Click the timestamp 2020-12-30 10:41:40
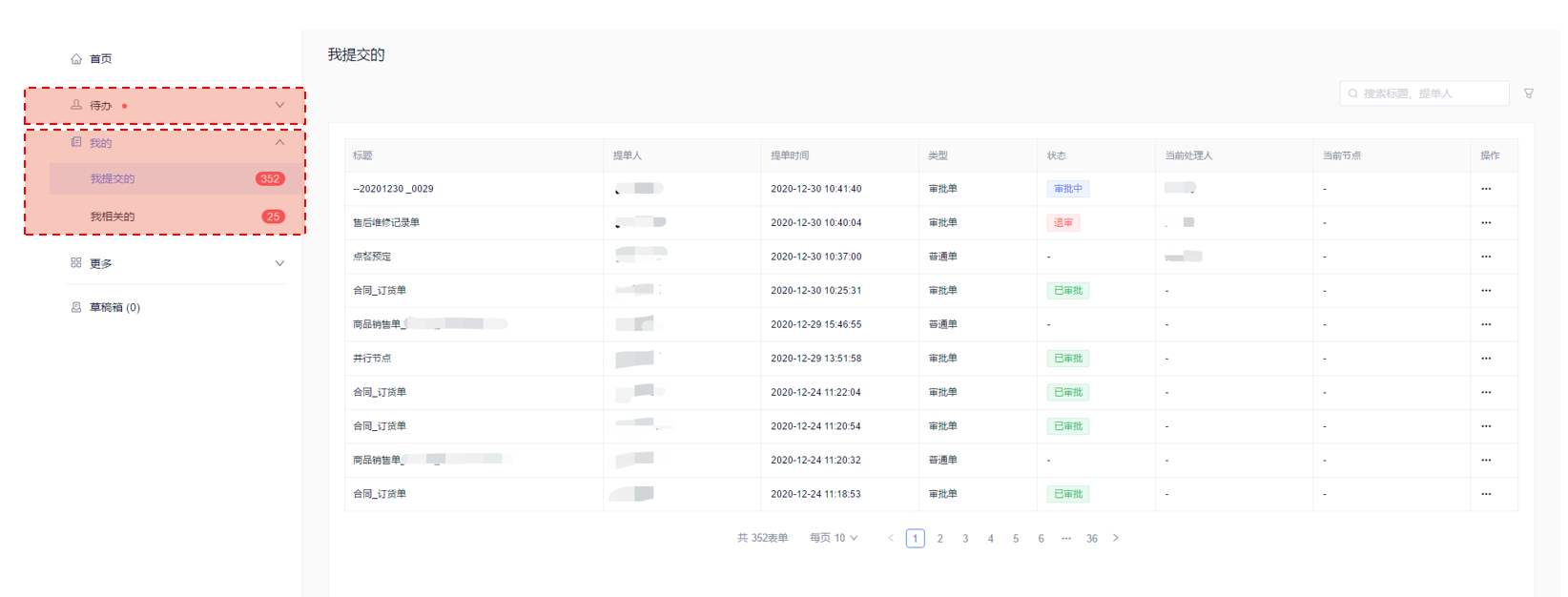Image resolution: width=1568 pixels, height=597 pixels. tap(816, 189)
